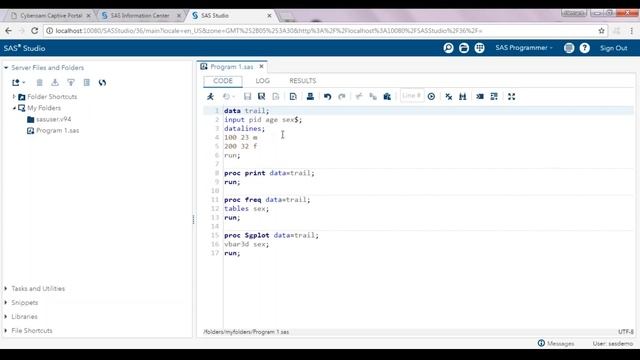Viewport: 640px width, 360px height.
Task: Click the Search icon in SAS Studio header
Action: (x=449, y=48)
